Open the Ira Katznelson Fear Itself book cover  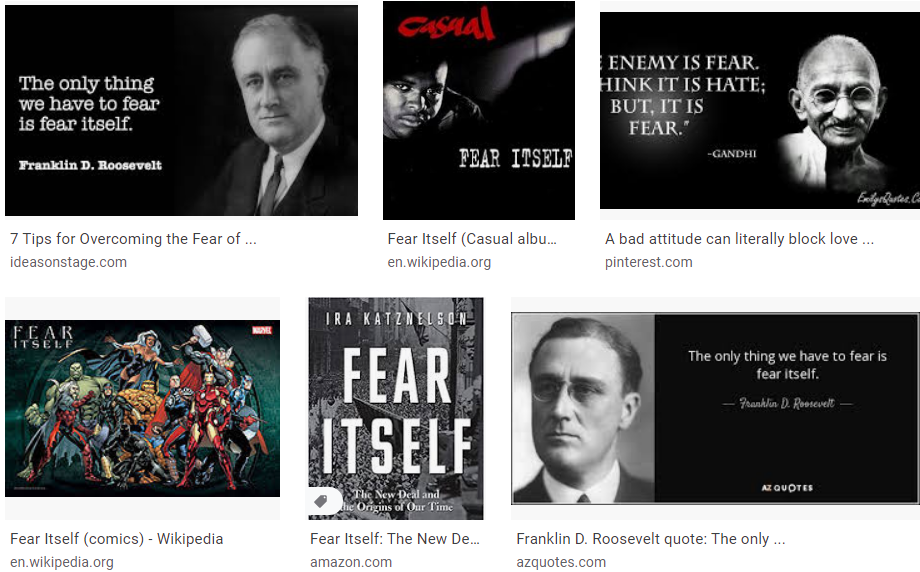[396, 408]
